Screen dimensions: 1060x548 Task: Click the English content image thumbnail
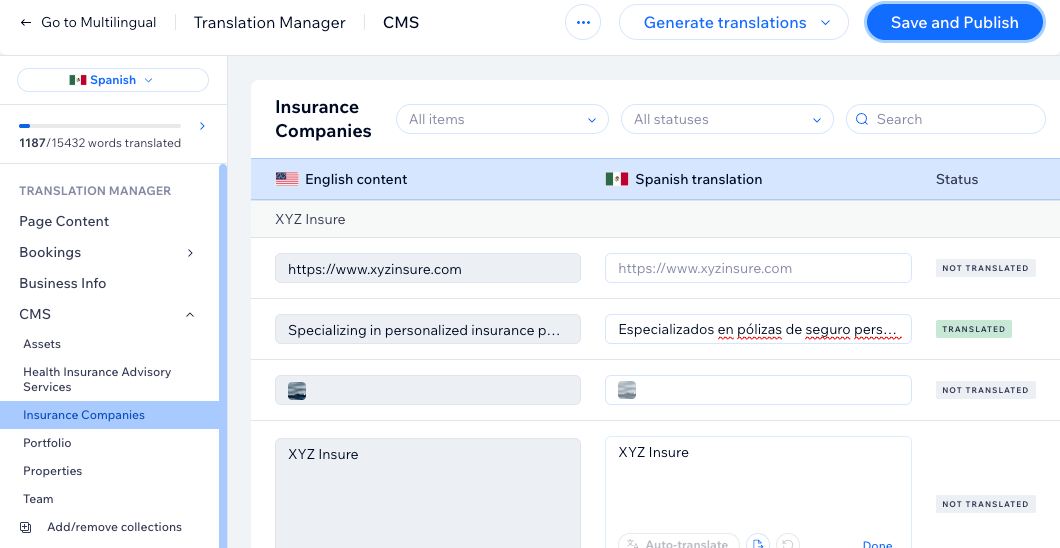297,391
